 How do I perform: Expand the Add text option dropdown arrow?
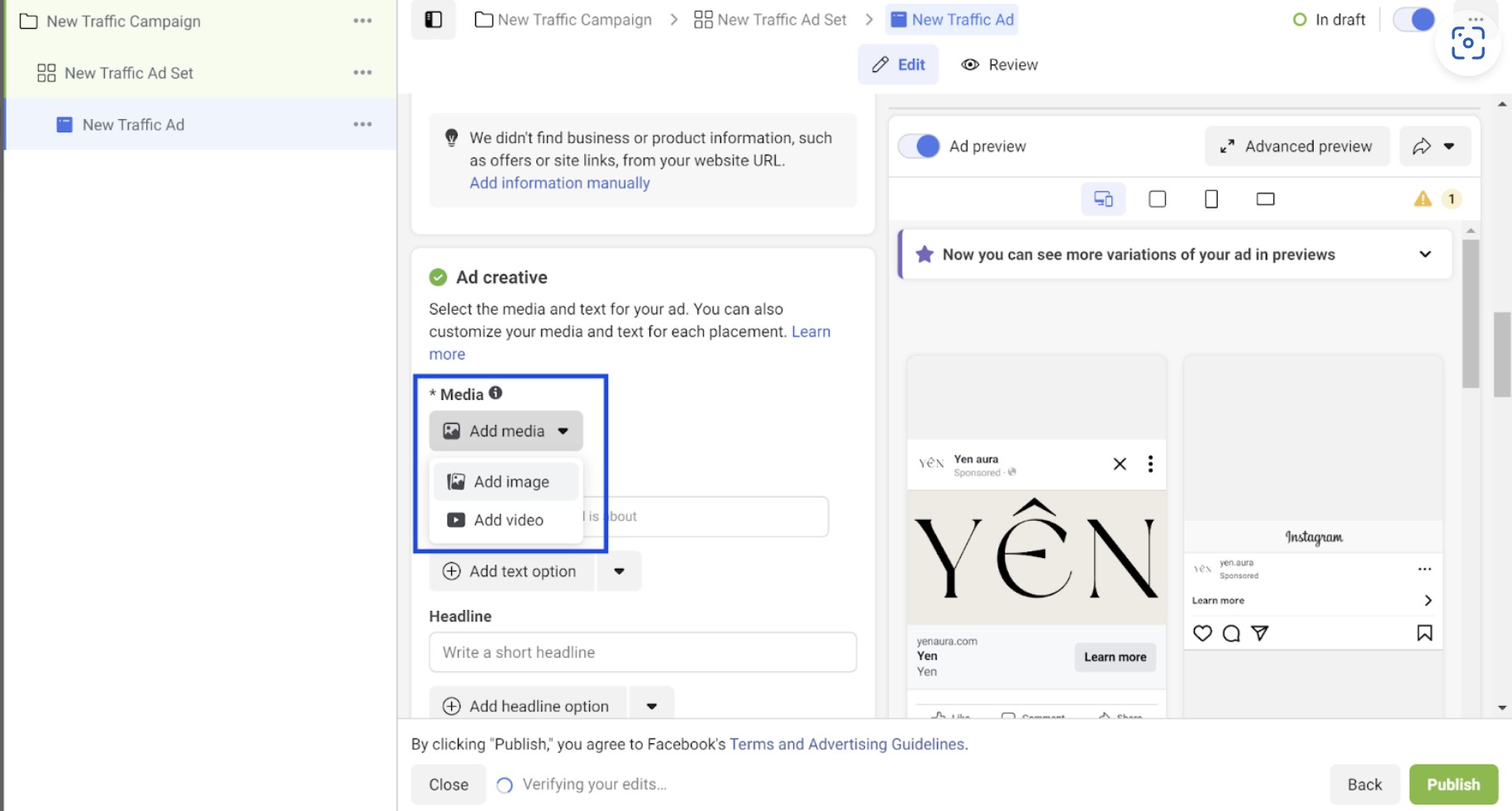pyautogui.click(x=619, y=570)
